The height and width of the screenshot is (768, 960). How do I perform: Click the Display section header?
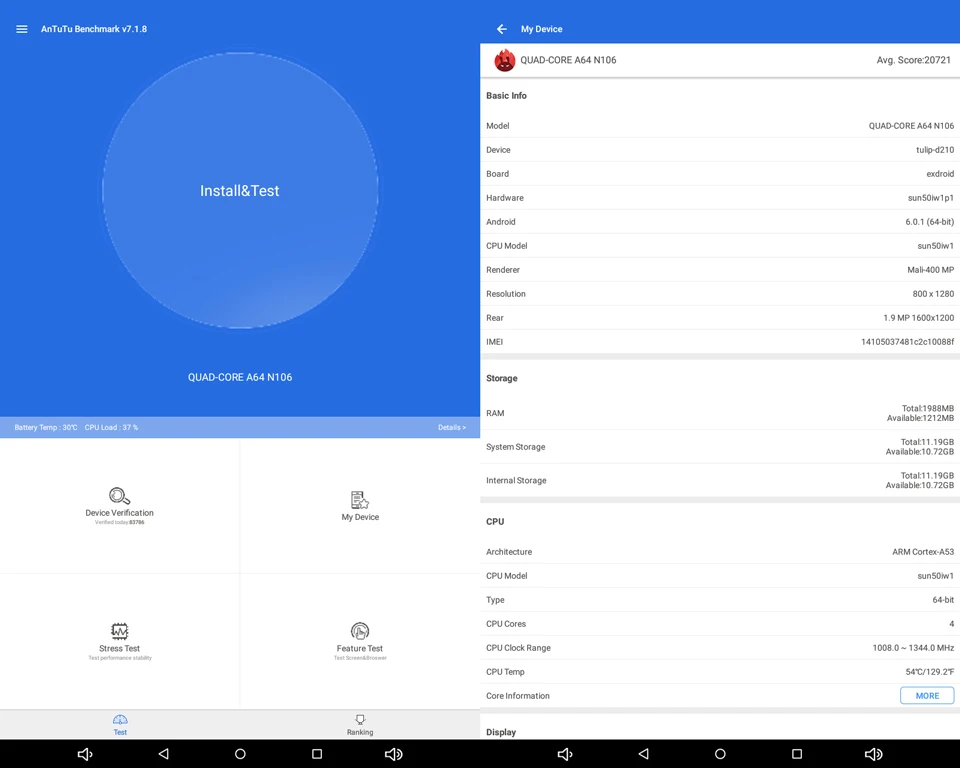click(x=501, y=732)
